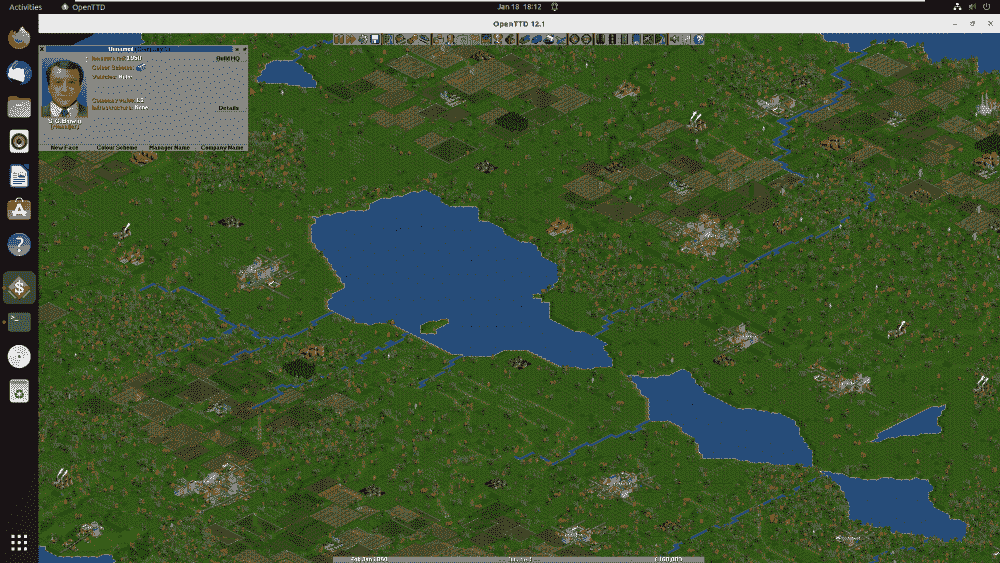Viewport: 1000px width, 563px height.
Task: Open Ubuntu Activities overview
Action: [26, 7]
